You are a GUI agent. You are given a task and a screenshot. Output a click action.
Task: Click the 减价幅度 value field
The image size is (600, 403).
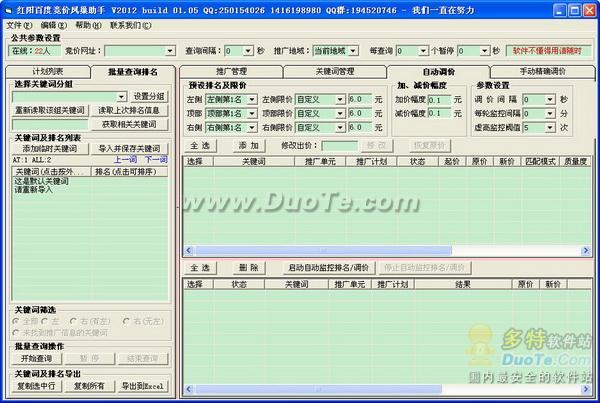[x=438, y=114]
